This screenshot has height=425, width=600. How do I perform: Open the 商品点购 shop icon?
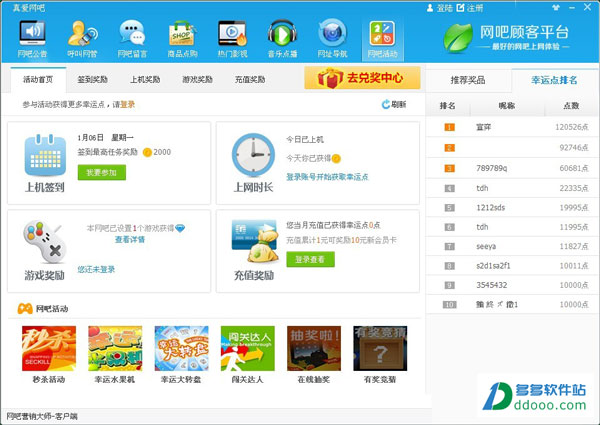182,38
